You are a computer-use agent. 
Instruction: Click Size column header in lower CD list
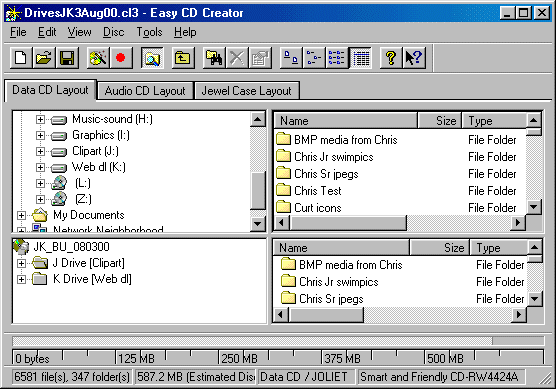pos(440,248)
